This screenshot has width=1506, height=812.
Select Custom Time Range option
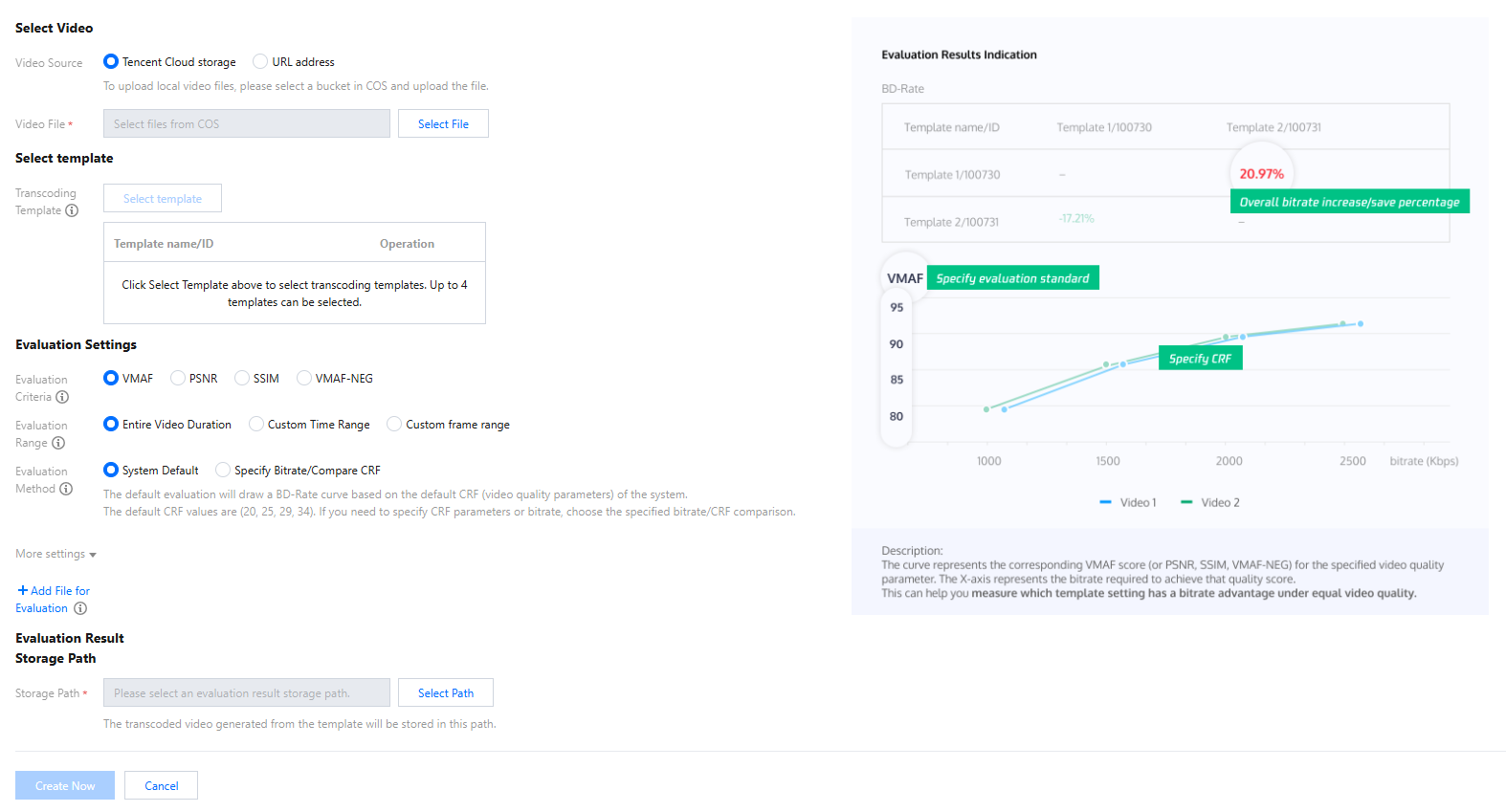point(256,424)
